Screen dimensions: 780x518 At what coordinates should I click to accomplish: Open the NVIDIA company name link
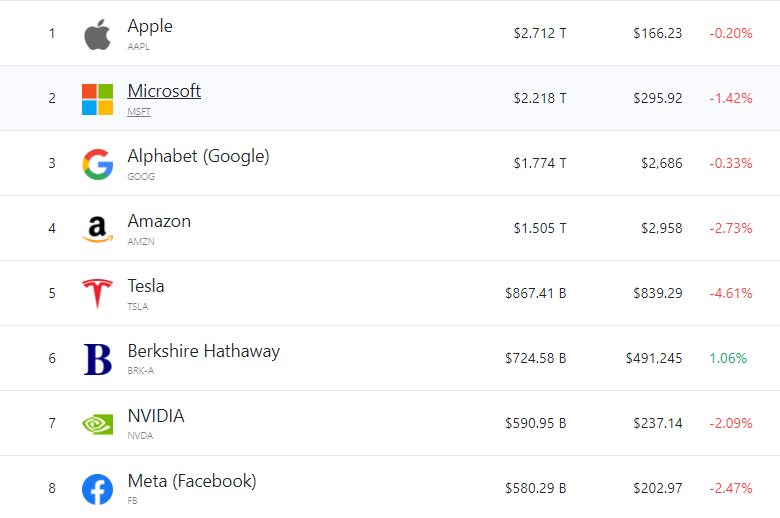(x=156, y=416)
